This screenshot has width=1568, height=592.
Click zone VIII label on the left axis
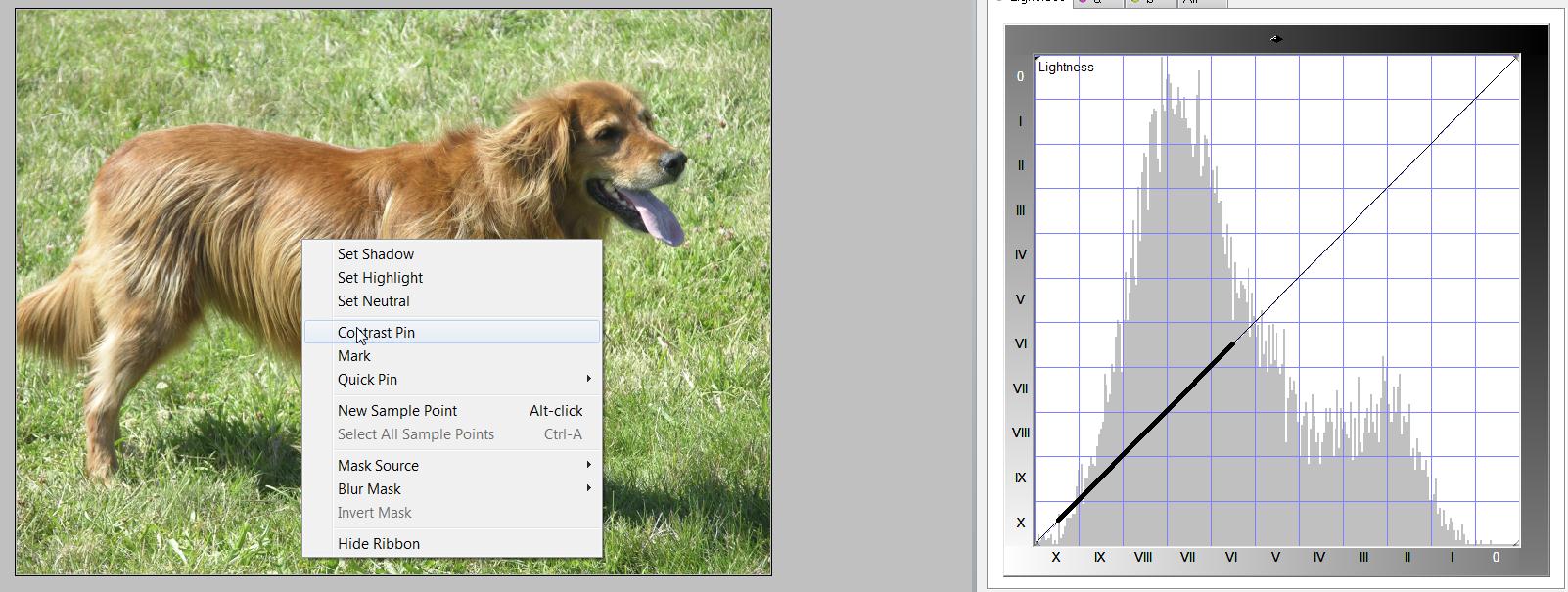click(1021, 433)
